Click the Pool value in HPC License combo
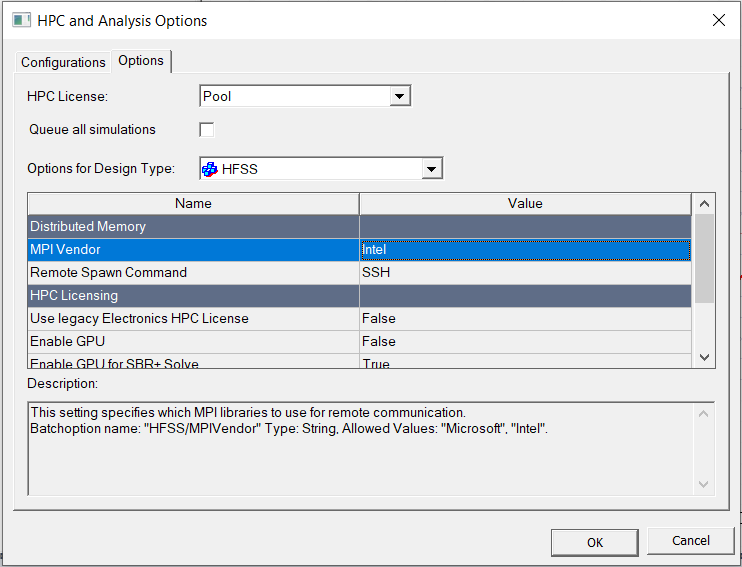This screenshot has width=742, height=567. point(295,97)
